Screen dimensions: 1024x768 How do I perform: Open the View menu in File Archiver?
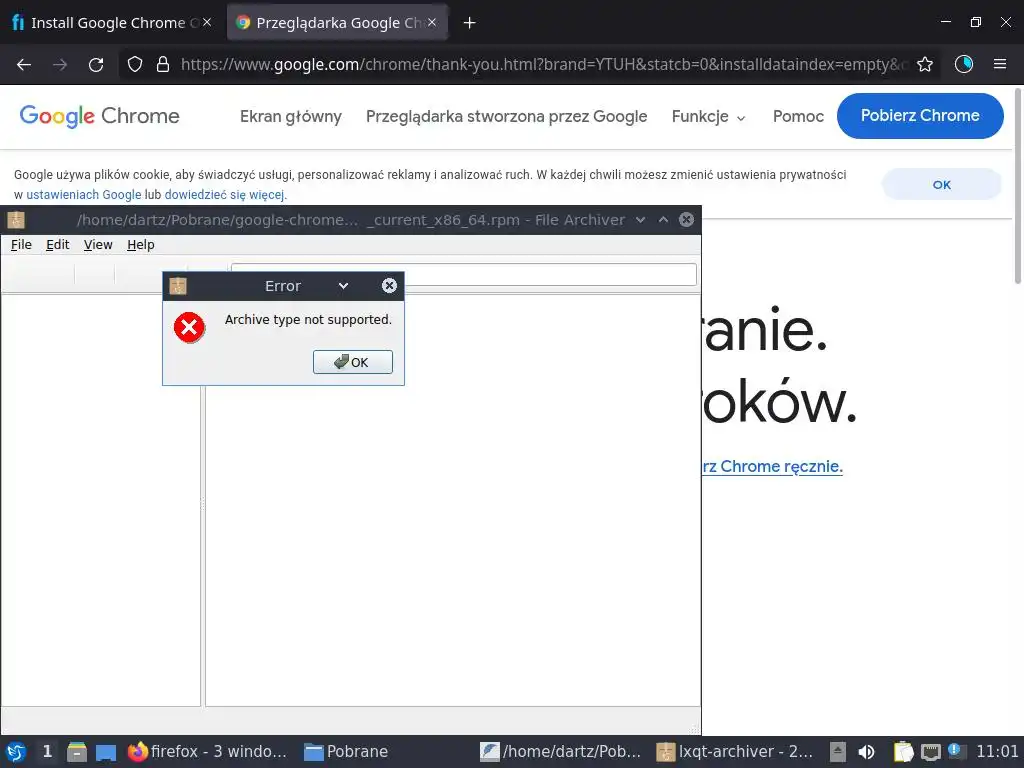(98, 244)
